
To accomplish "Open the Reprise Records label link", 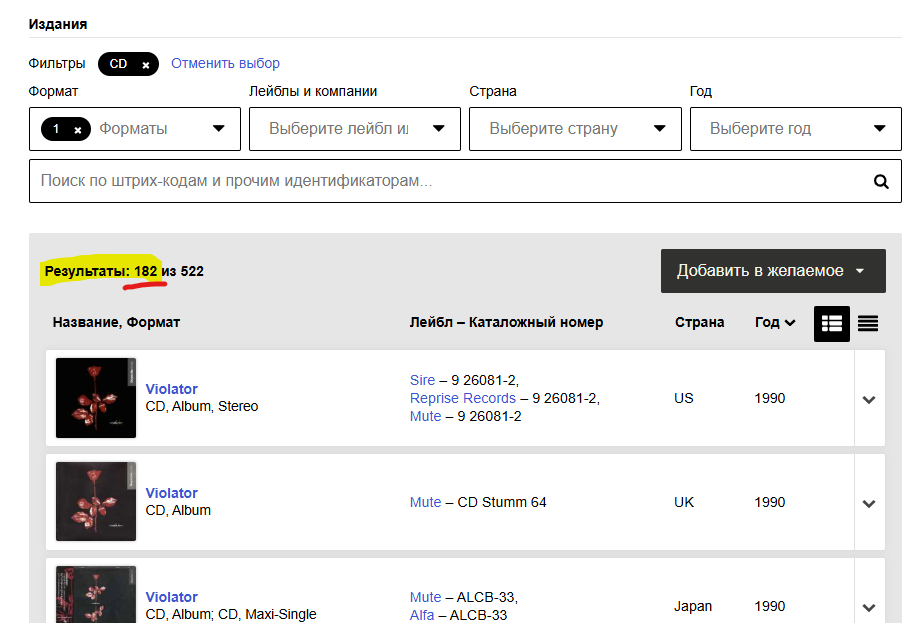I will pos(462,398).
